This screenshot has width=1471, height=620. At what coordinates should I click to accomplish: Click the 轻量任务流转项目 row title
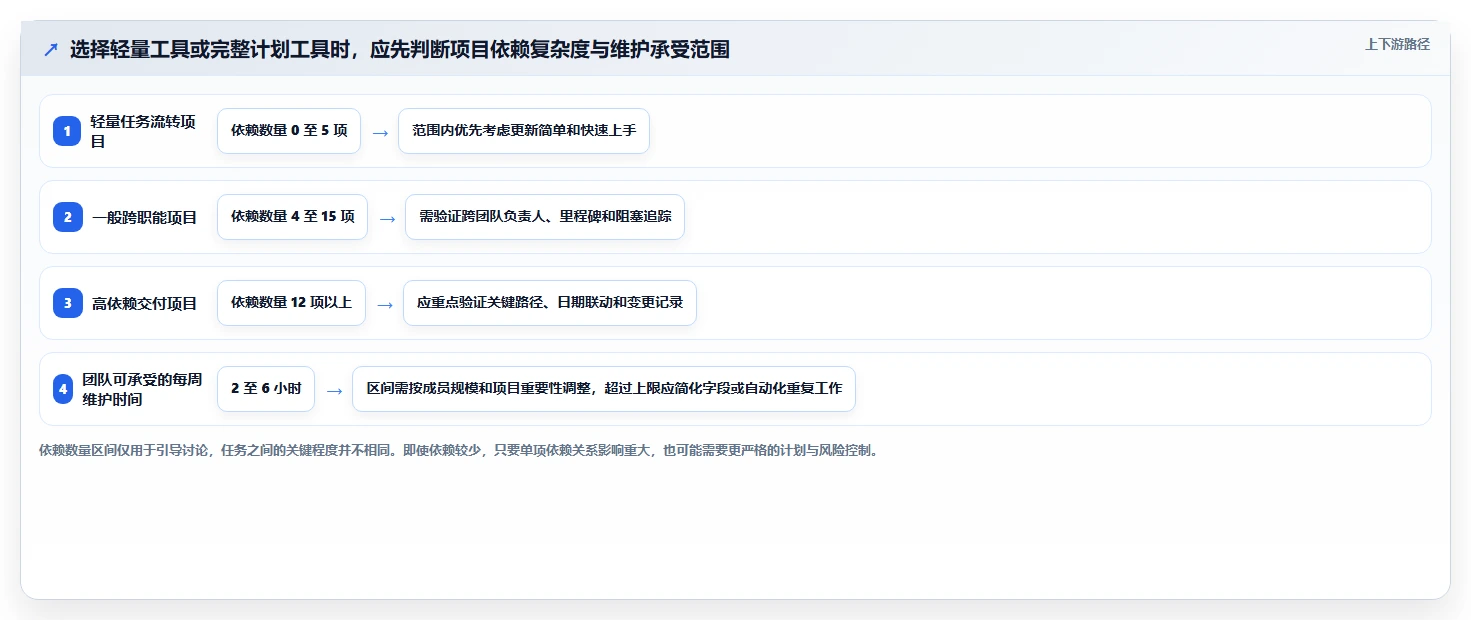coord(143,131)
